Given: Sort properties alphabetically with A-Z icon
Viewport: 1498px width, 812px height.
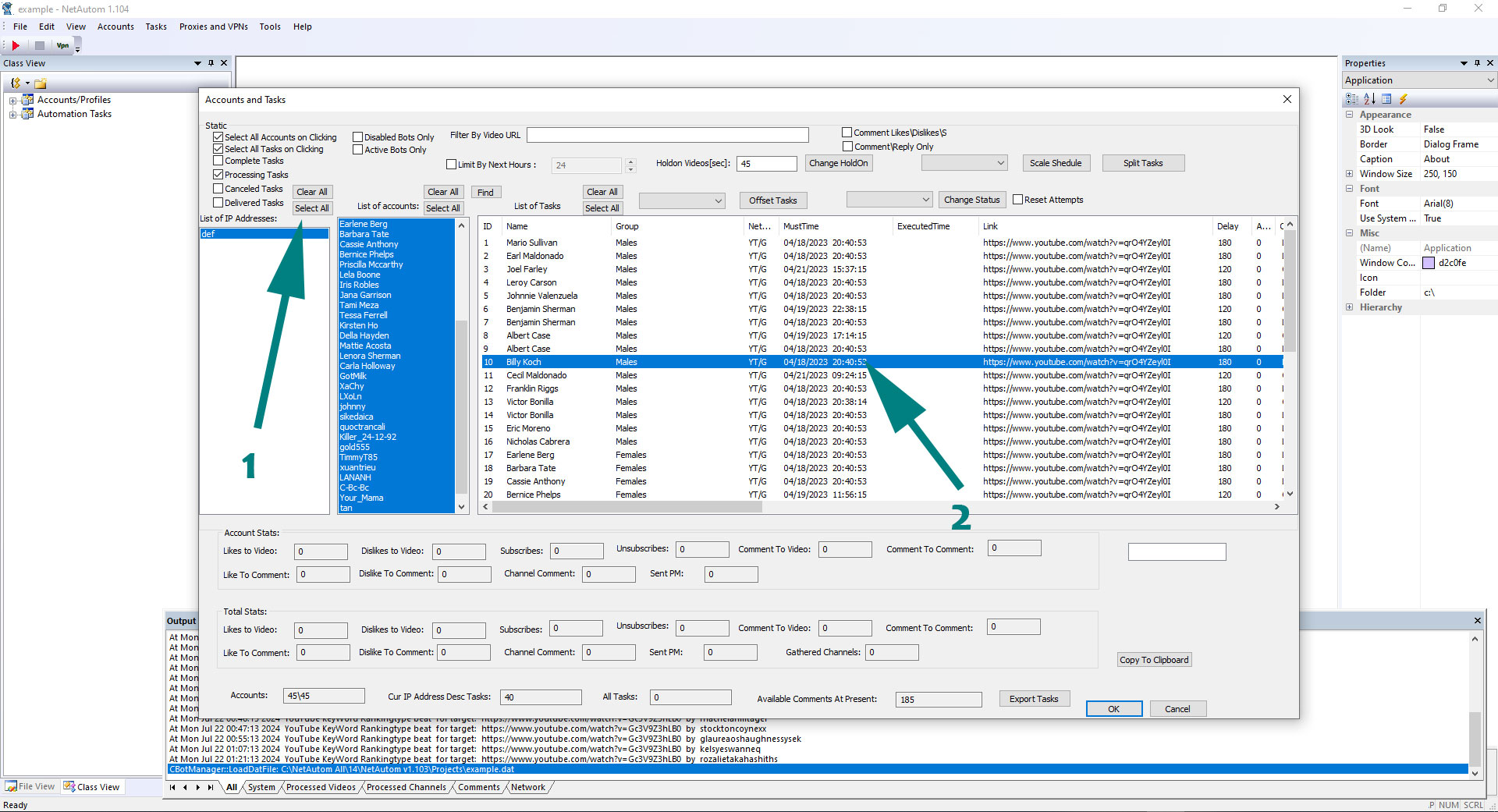Looking at the screenshot, I should pos(1369,99).
